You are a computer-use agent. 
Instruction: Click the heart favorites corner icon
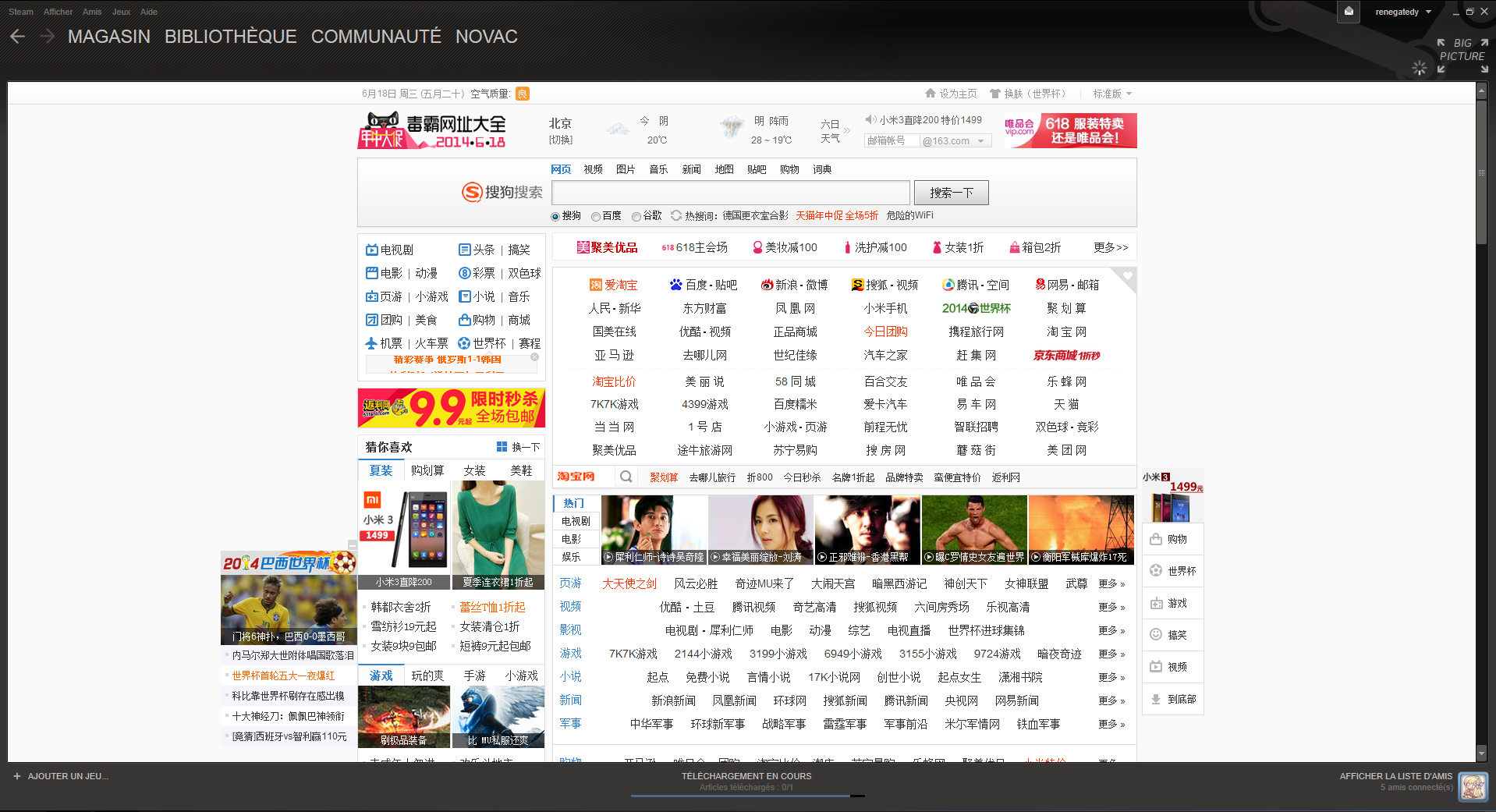pyautogui.click(x=1126, y=277)
